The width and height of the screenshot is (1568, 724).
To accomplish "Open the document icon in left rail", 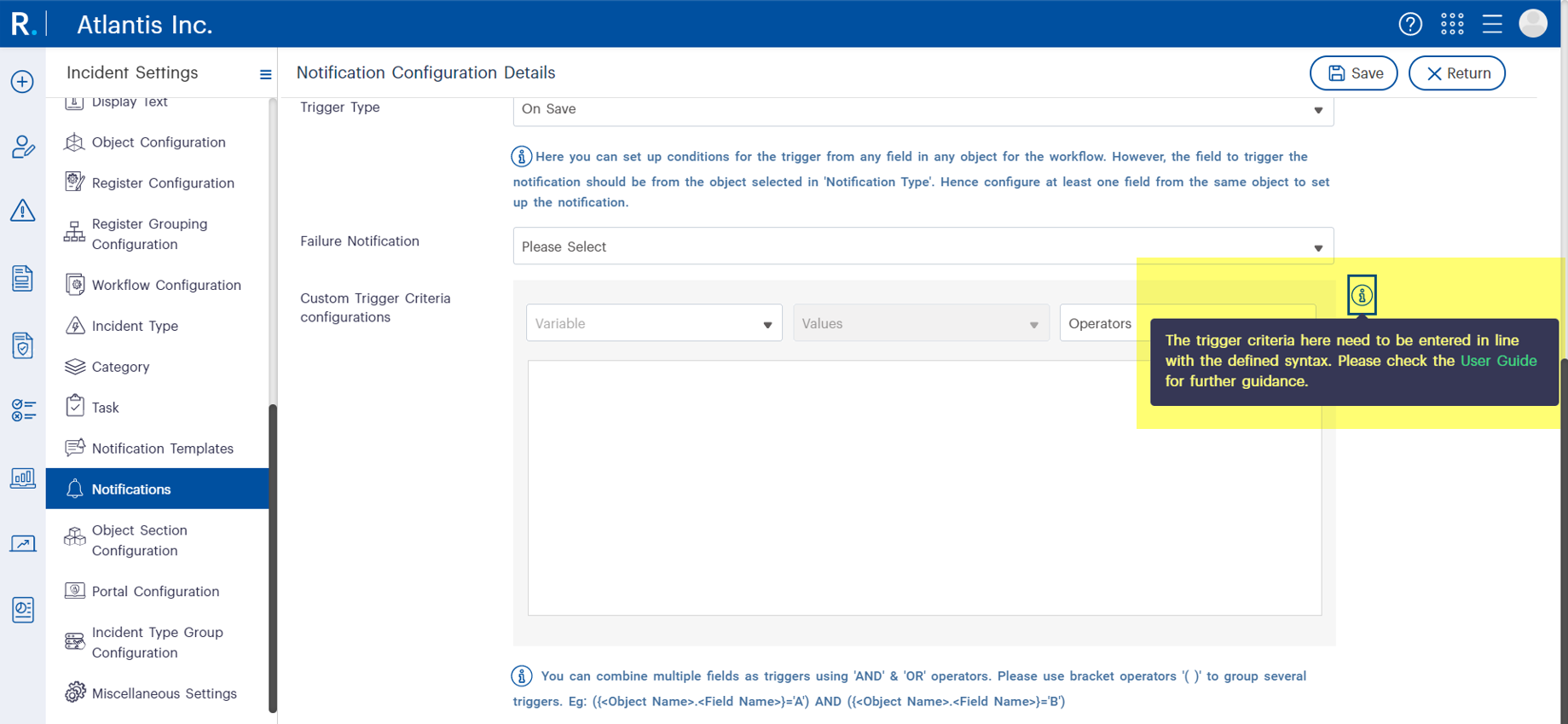I will click(23, 278).
